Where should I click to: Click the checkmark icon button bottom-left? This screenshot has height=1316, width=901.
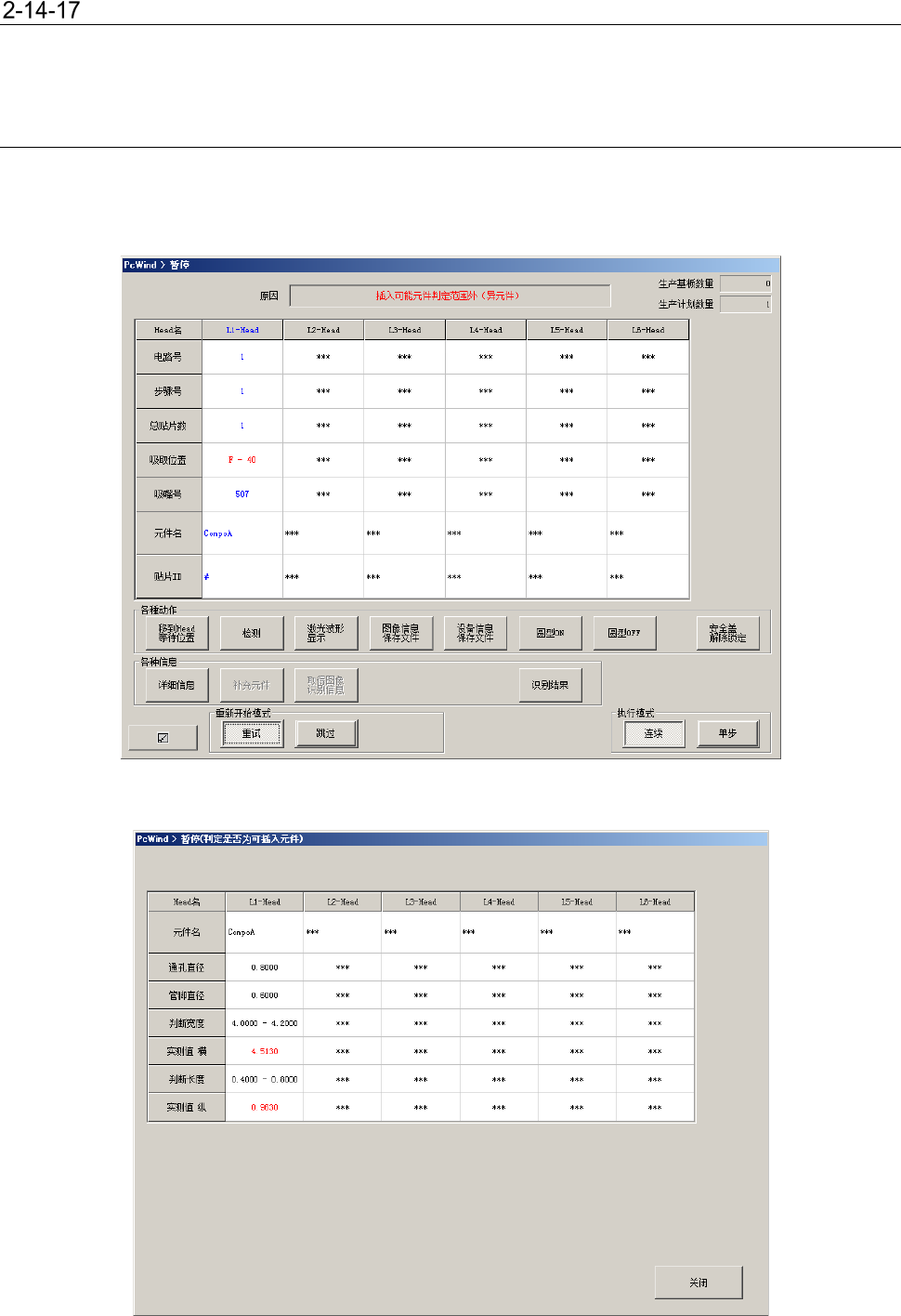(x=163, y=738)
